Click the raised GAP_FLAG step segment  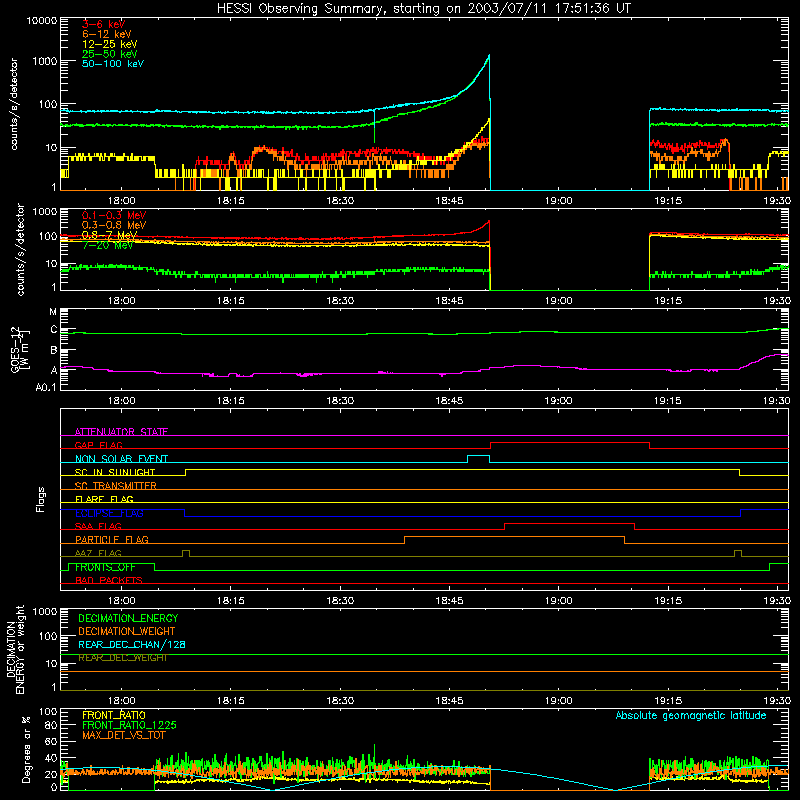point(570,443)
